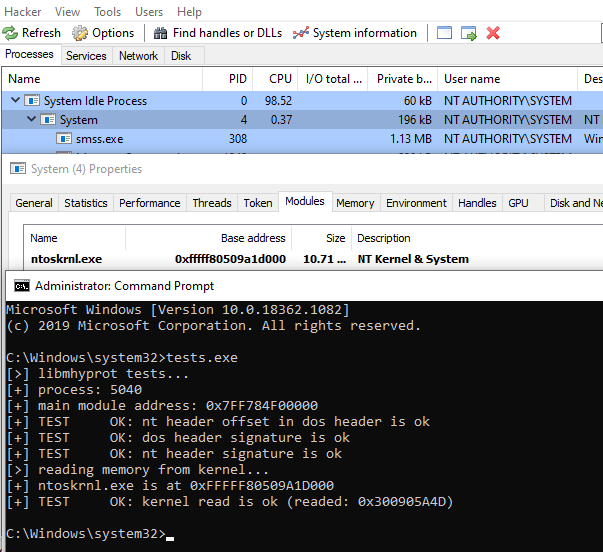Sort processes by Name column header
This screenshot has height=552, width=603.
[102, 79]
